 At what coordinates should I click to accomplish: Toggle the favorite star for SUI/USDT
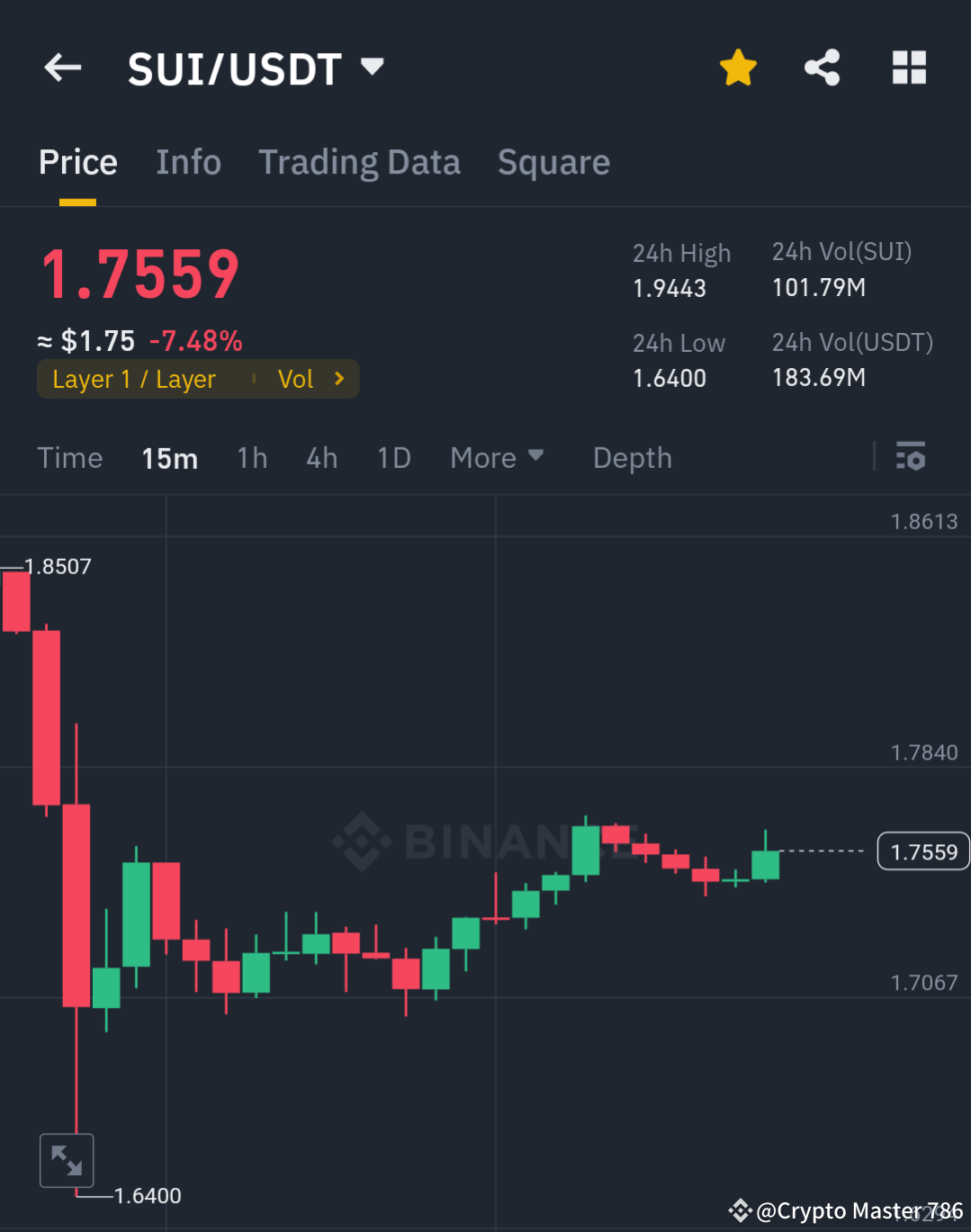[738, 67]
